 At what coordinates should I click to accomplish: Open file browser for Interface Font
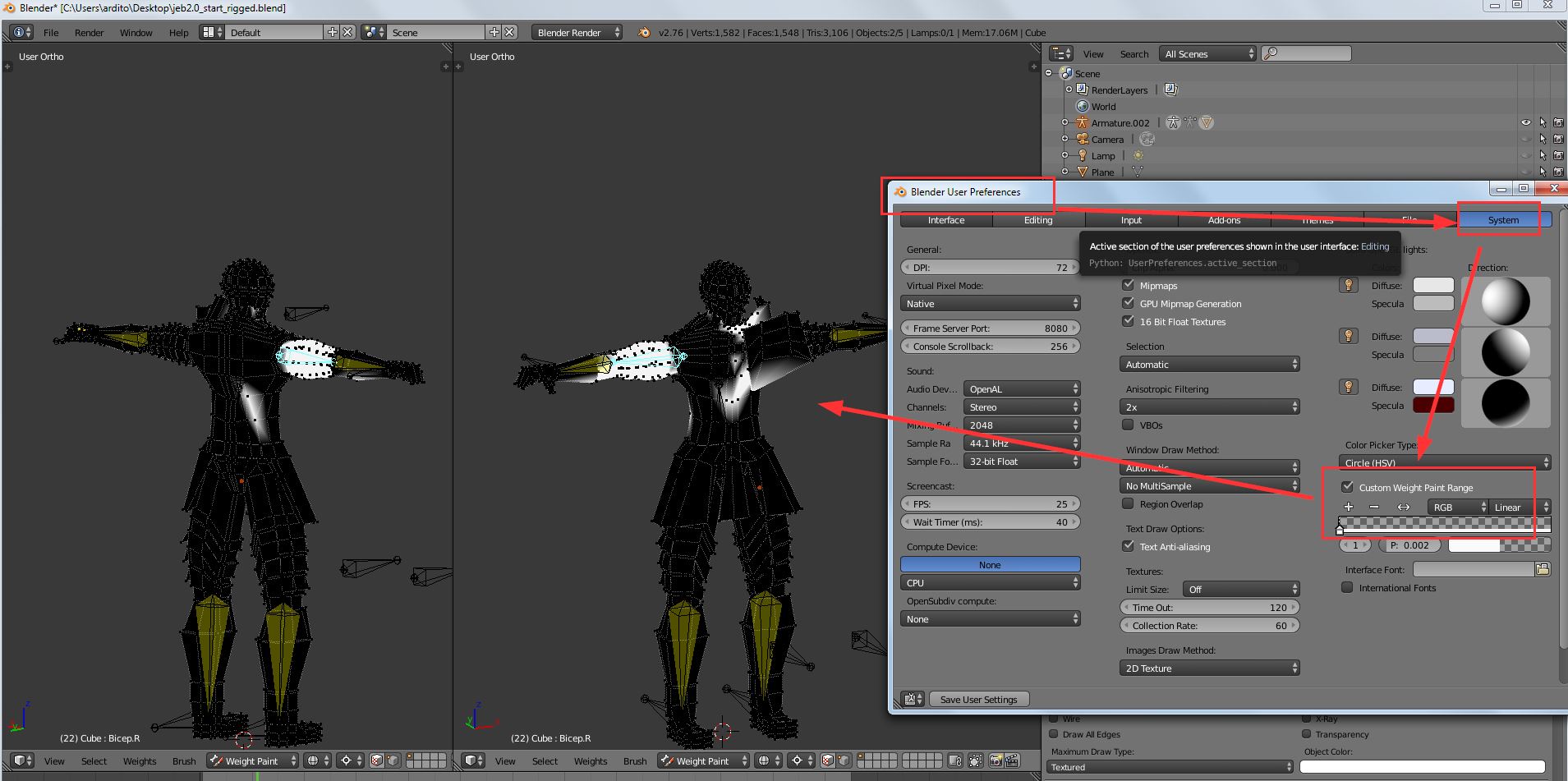coord(1543,569)
